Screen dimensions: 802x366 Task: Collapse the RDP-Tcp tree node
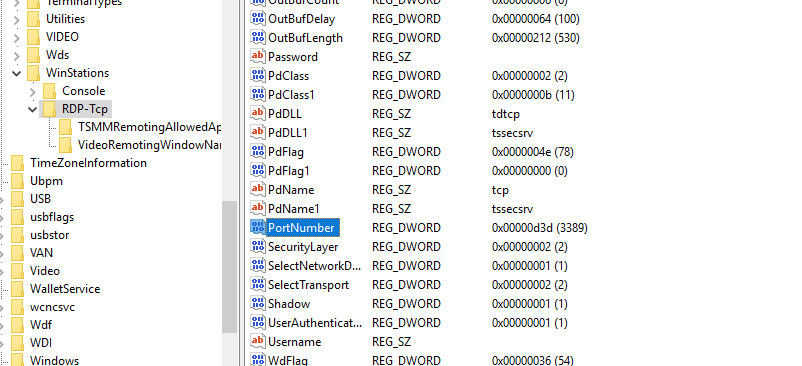pyautogui.click(x=32, y=109)
